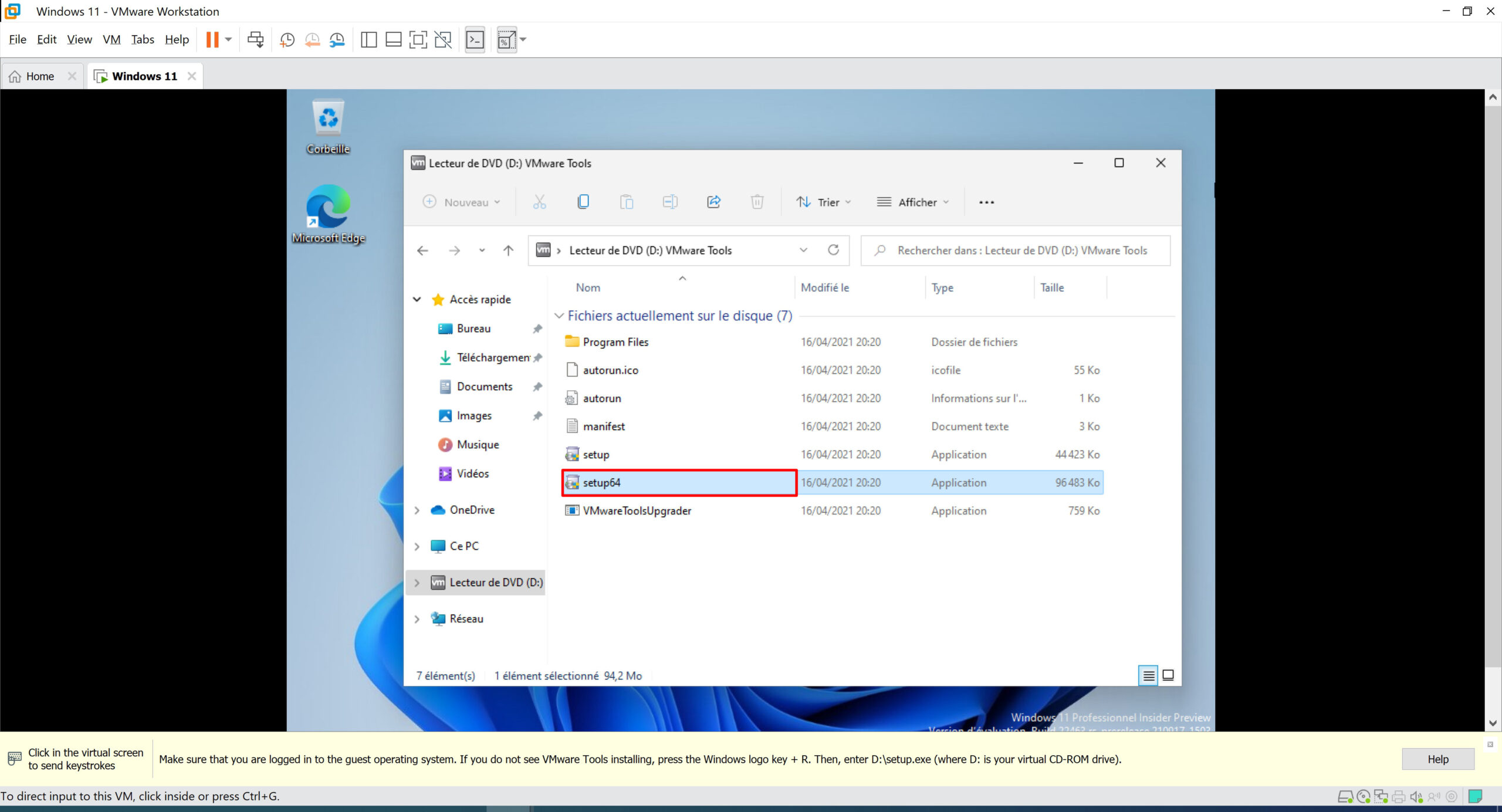Toggle the thumbnail bar icon in VMware toolbar
The width and height of the screenshot is (1502, 812).
point(393,40)
